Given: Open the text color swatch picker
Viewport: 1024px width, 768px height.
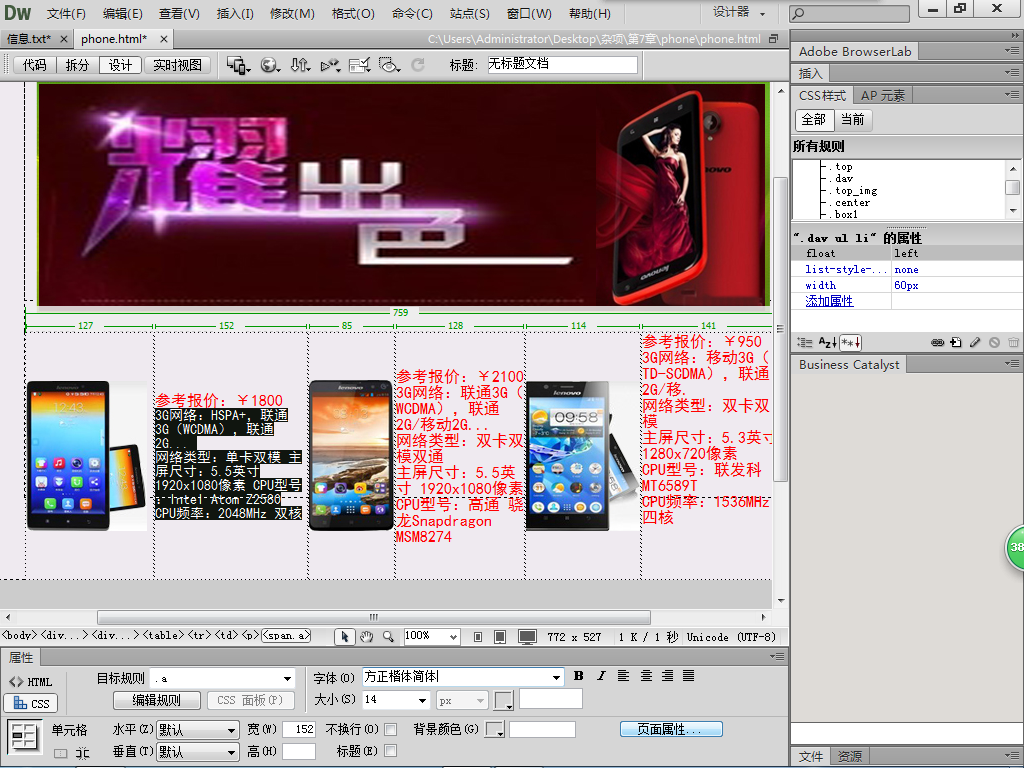Looking at the screenshot, I should click(504, 701).
